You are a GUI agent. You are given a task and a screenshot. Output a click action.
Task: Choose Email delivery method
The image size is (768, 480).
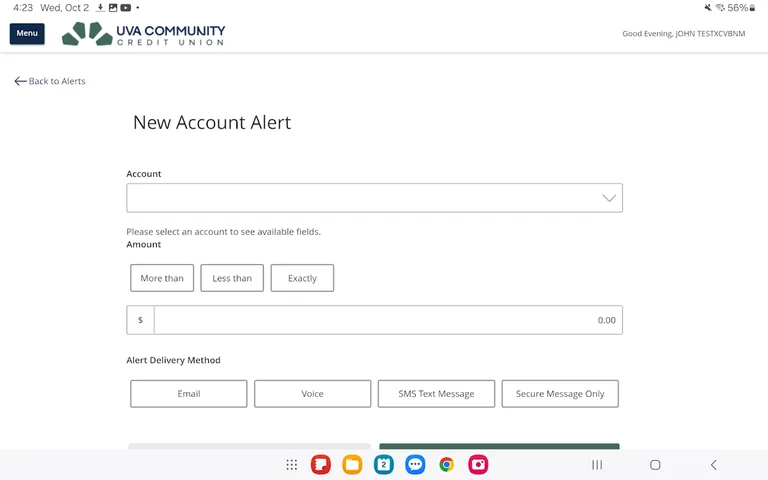coord(189,394)
